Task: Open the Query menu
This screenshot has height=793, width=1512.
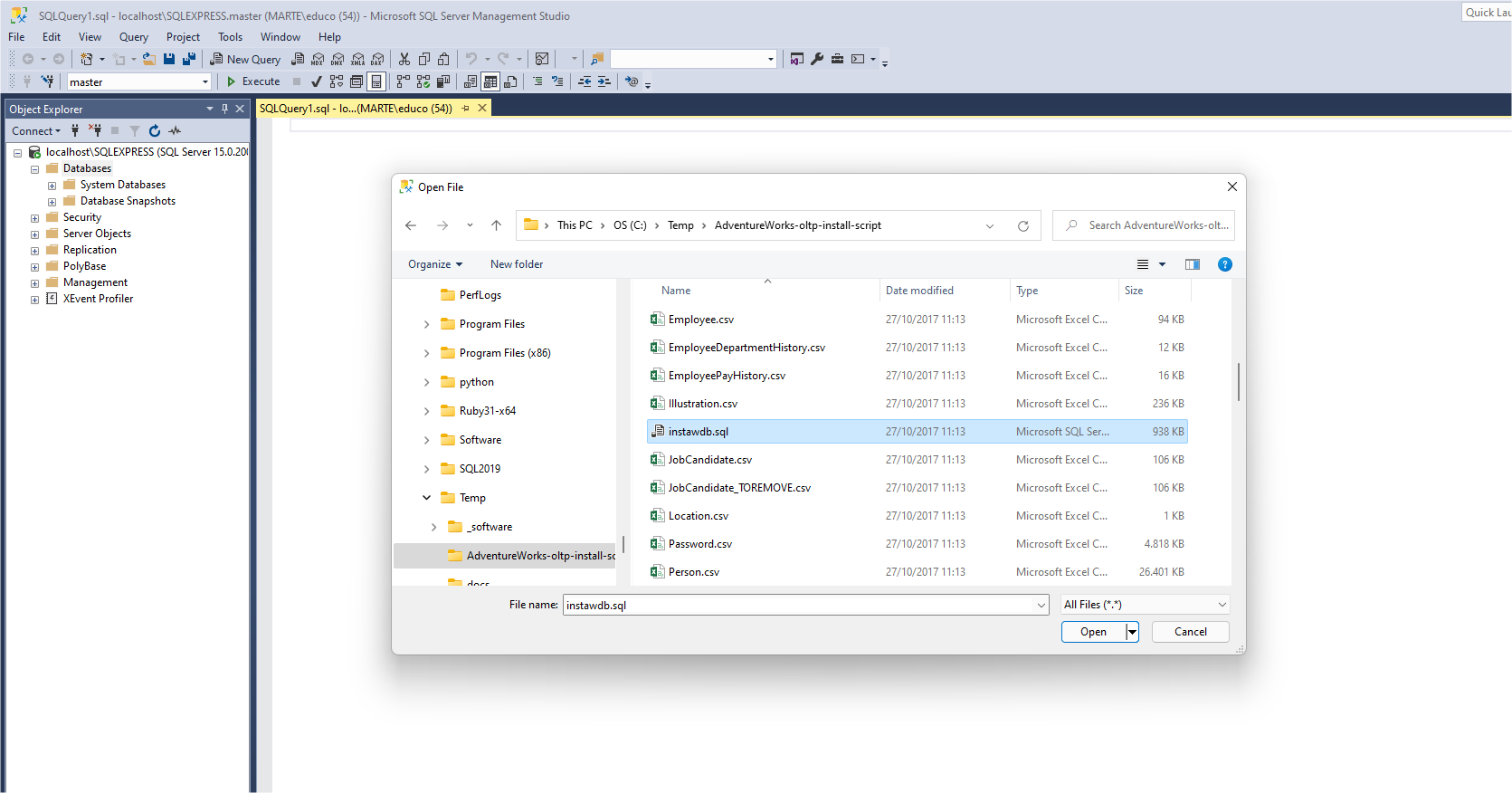Action: 133,37
